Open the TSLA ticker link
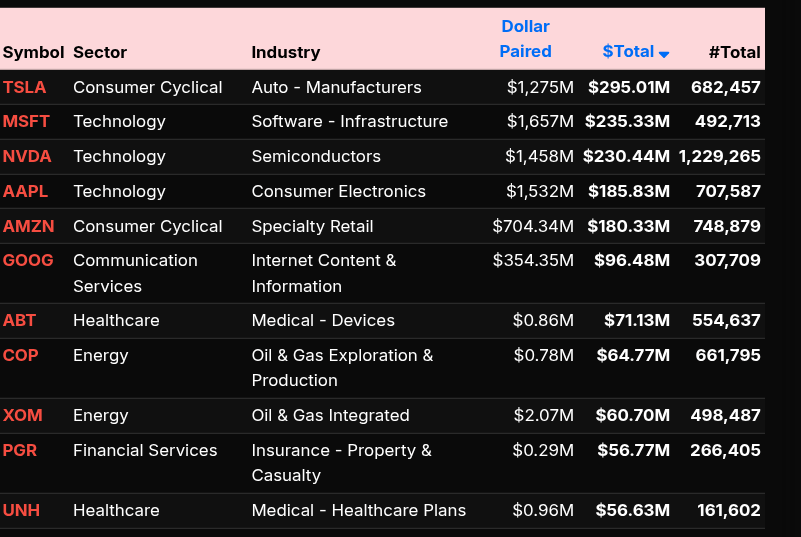The image size is (801, 537). 24,87
